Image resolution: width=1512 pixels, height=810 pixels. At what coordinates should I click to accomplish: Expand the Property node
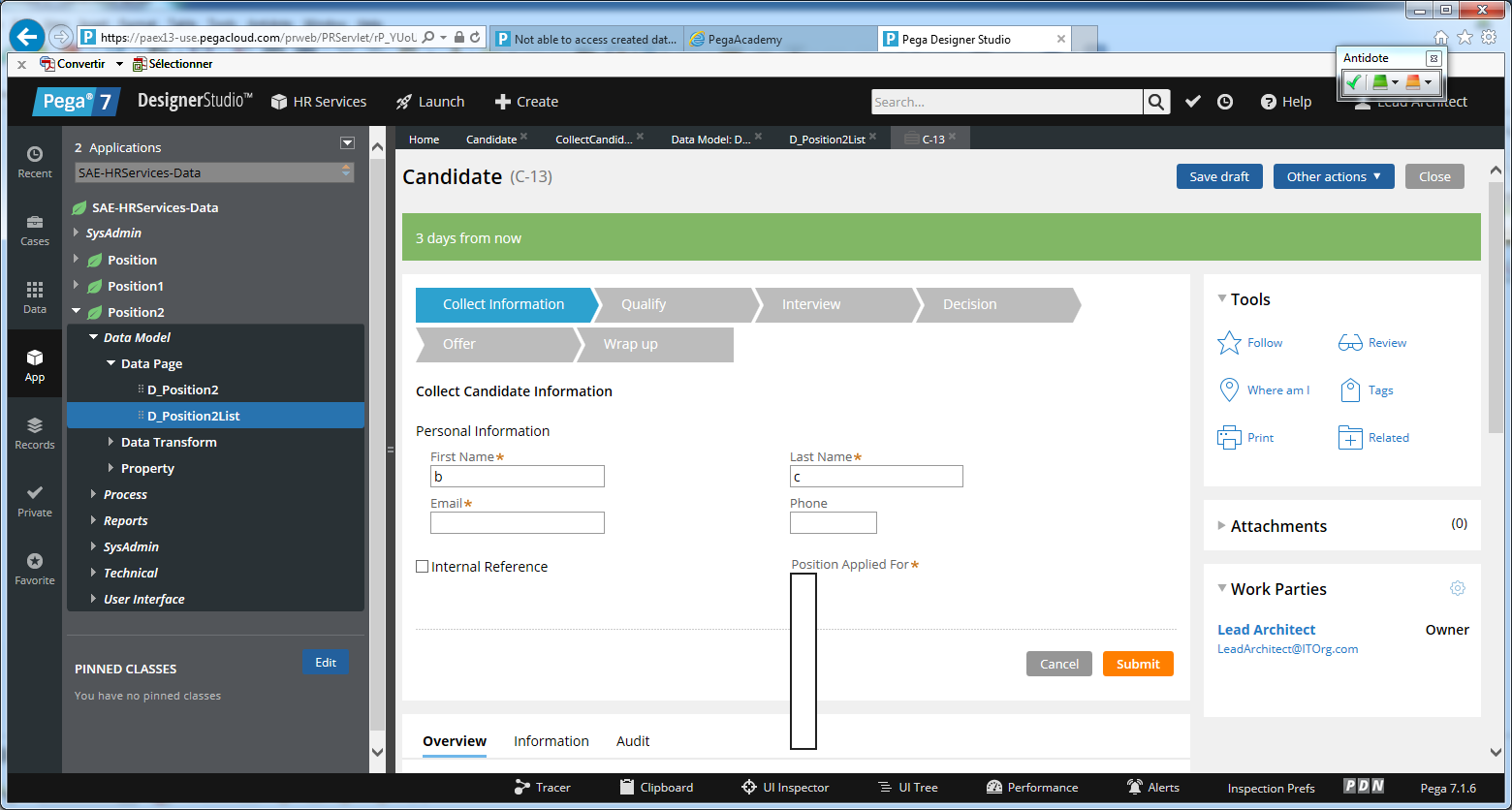tap(110, 468)
